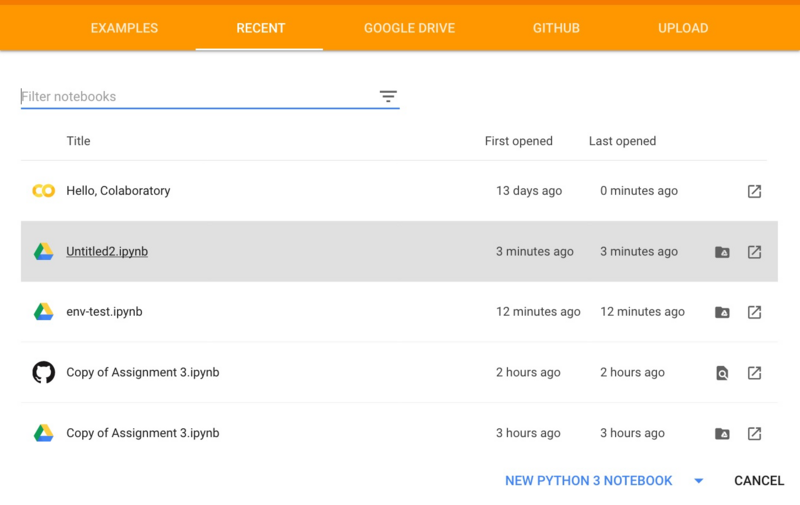
Task: Open Untitled2.ipynb in a new tab icon
Action: 754,252
